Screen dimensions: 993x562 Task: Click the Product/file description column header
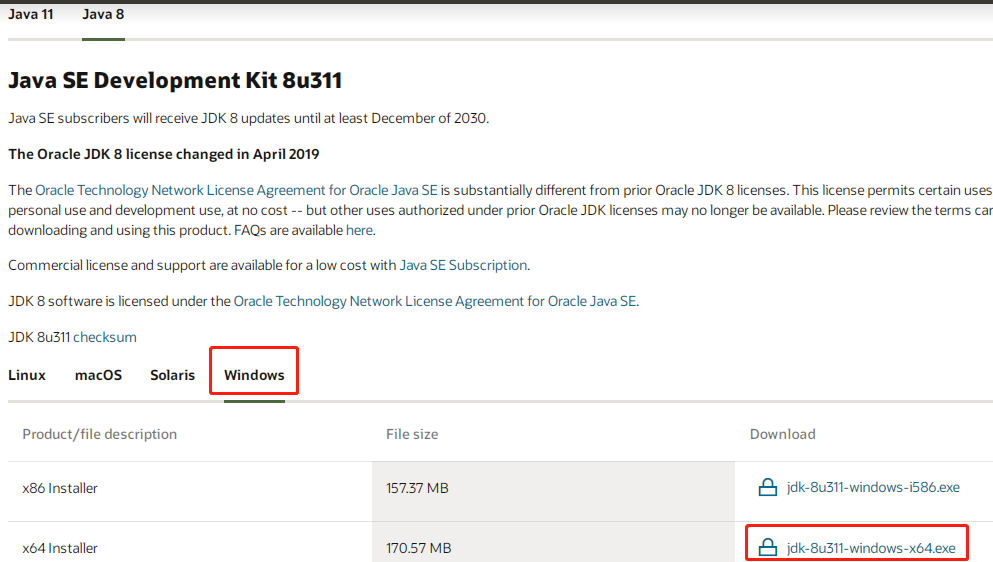point(100,434)
